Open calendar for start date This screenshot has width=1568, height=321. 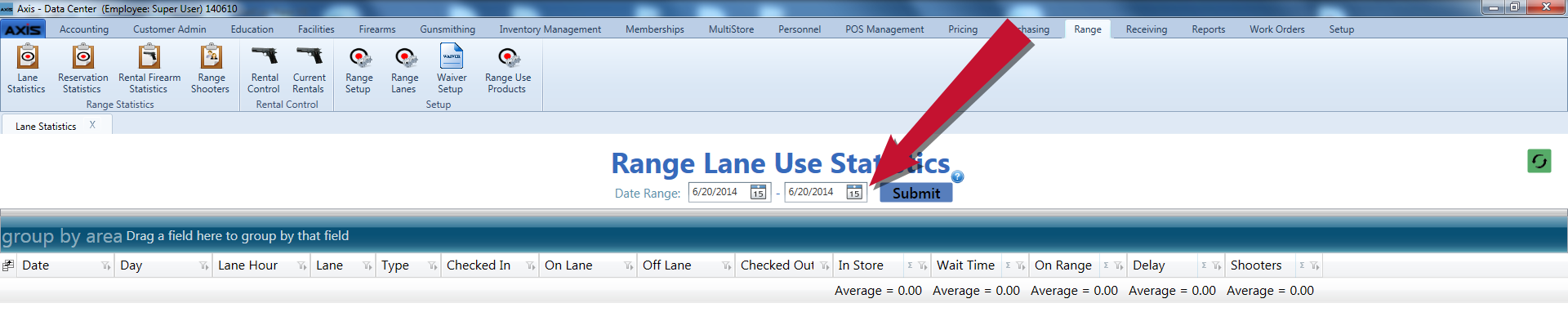coord(759,193)
